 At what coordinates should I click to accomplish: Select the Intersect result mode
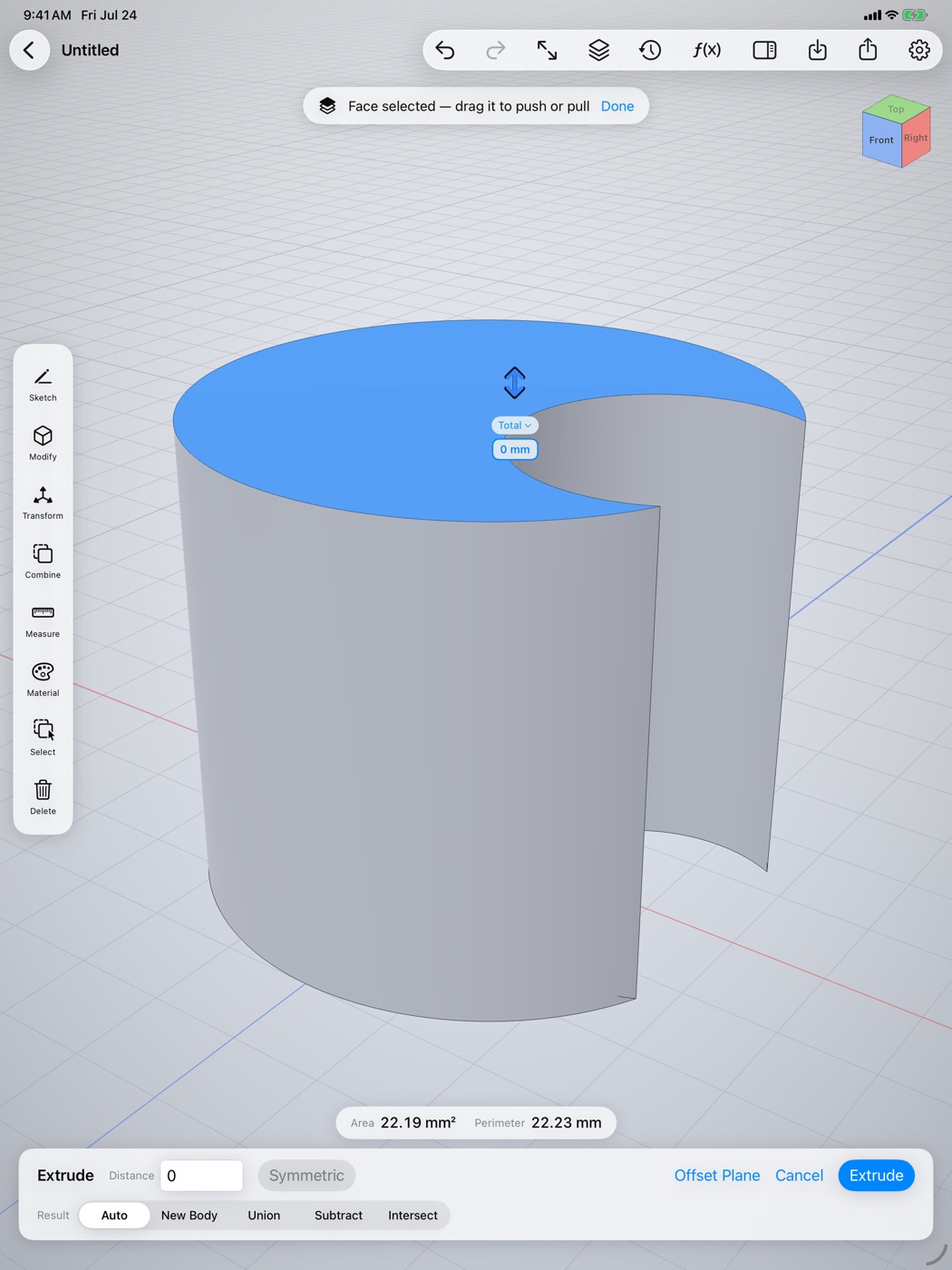coord(413,1216)
